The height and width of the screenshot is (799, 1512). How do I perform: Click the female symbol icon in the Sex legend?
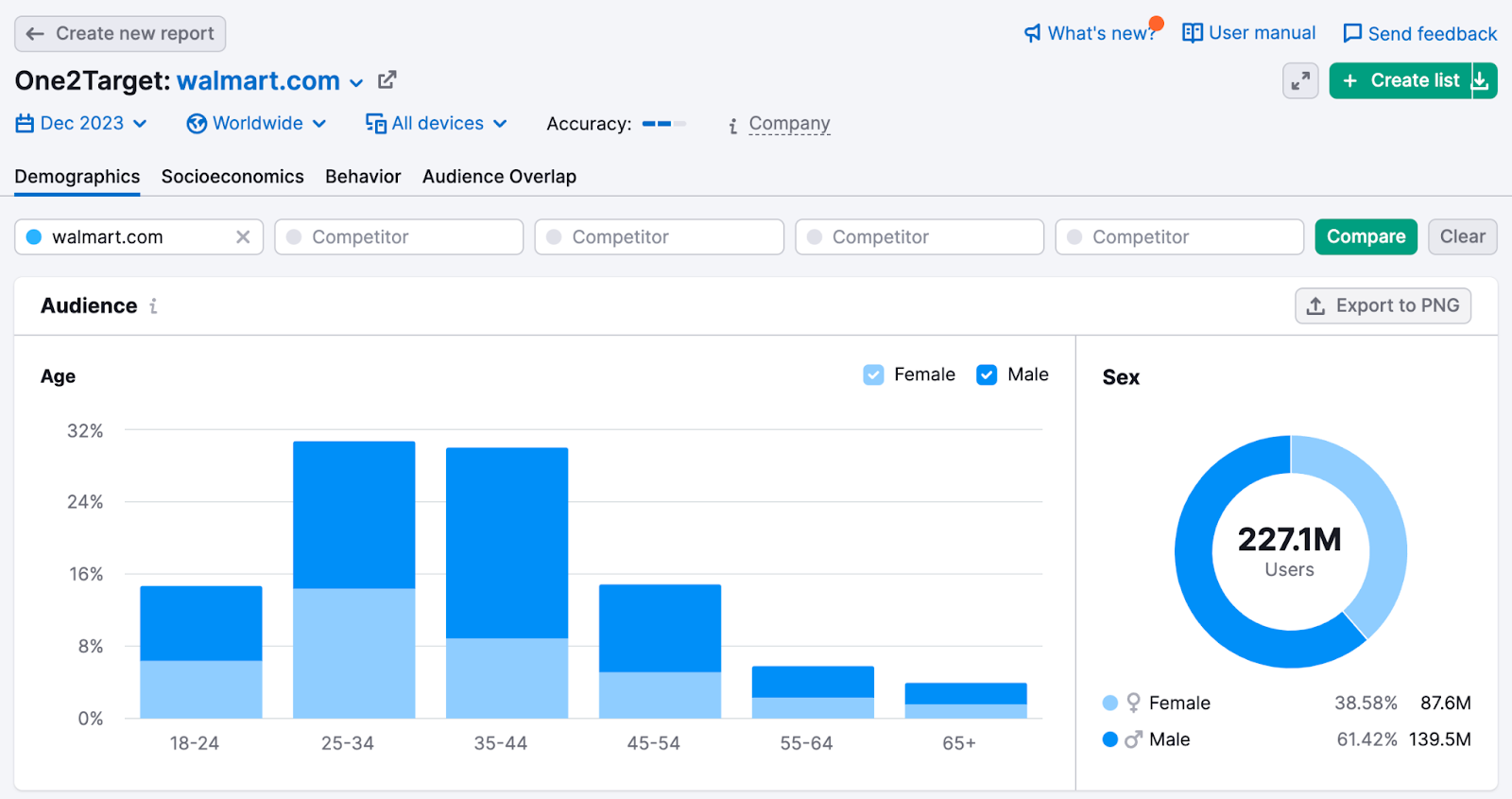[x=1133, y=703]
